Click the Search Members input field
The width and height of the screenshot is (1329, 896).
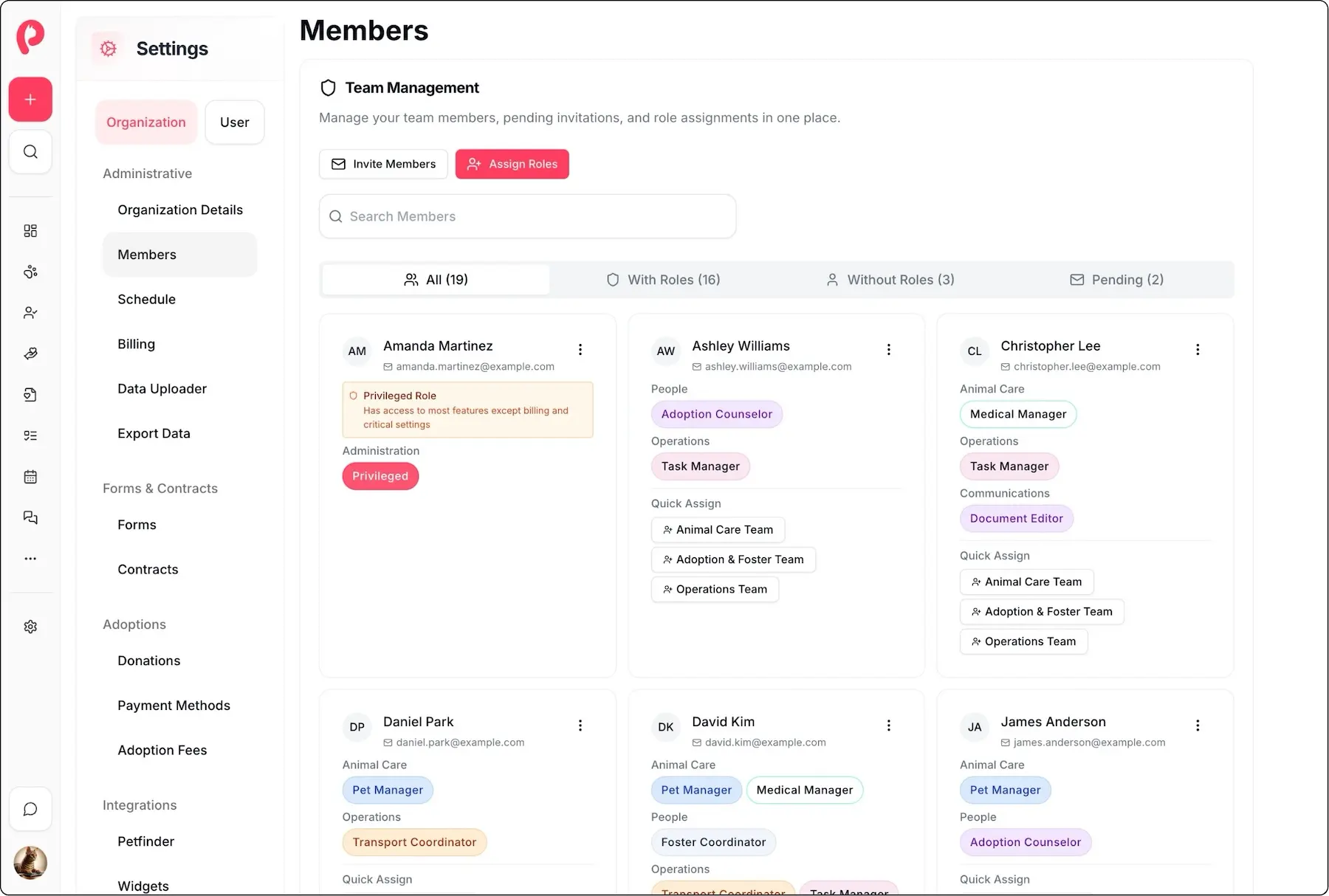click(x=526, y=216)
